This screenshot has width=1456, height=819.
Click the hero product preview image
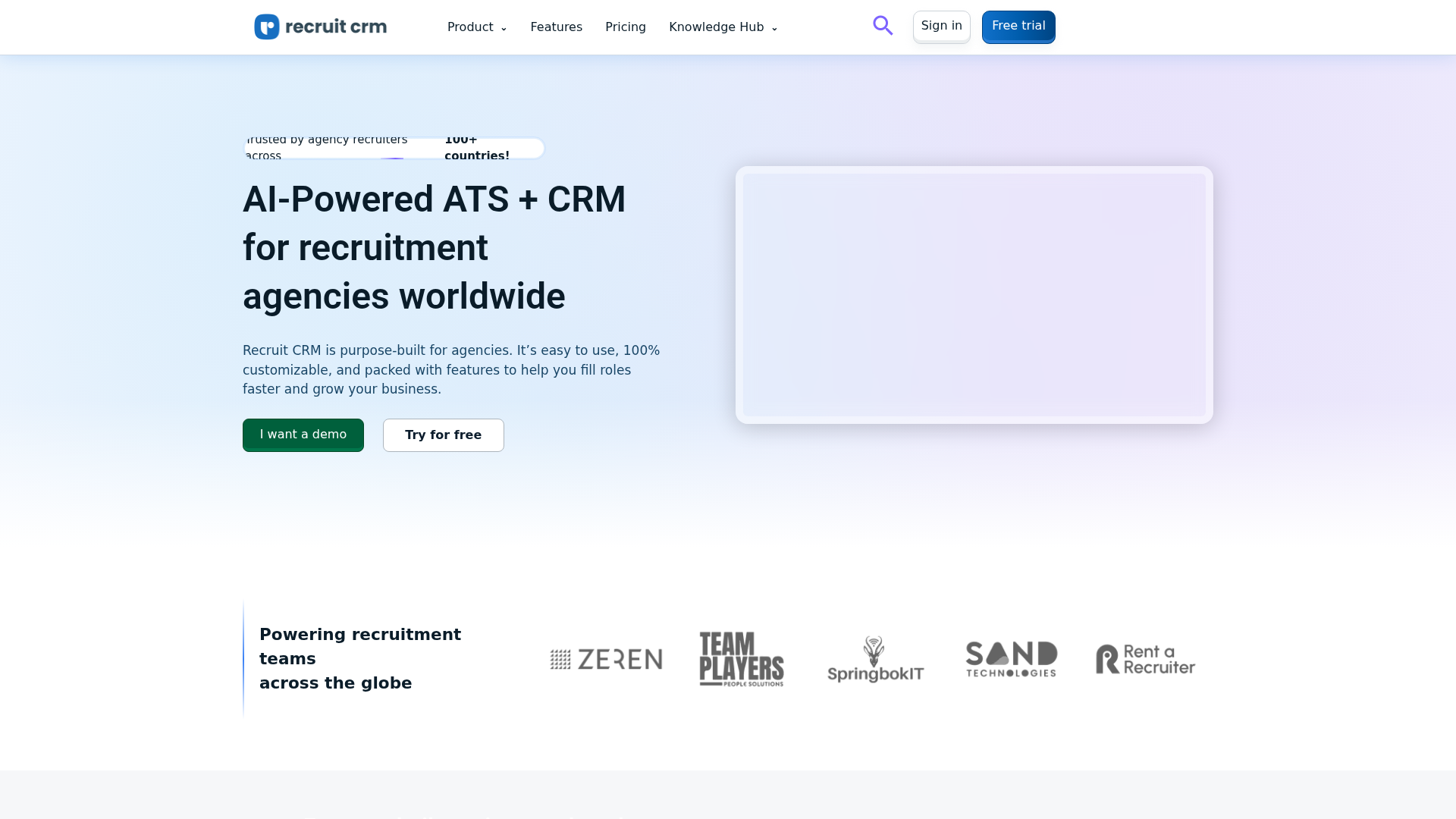click(x=974, y=295)
